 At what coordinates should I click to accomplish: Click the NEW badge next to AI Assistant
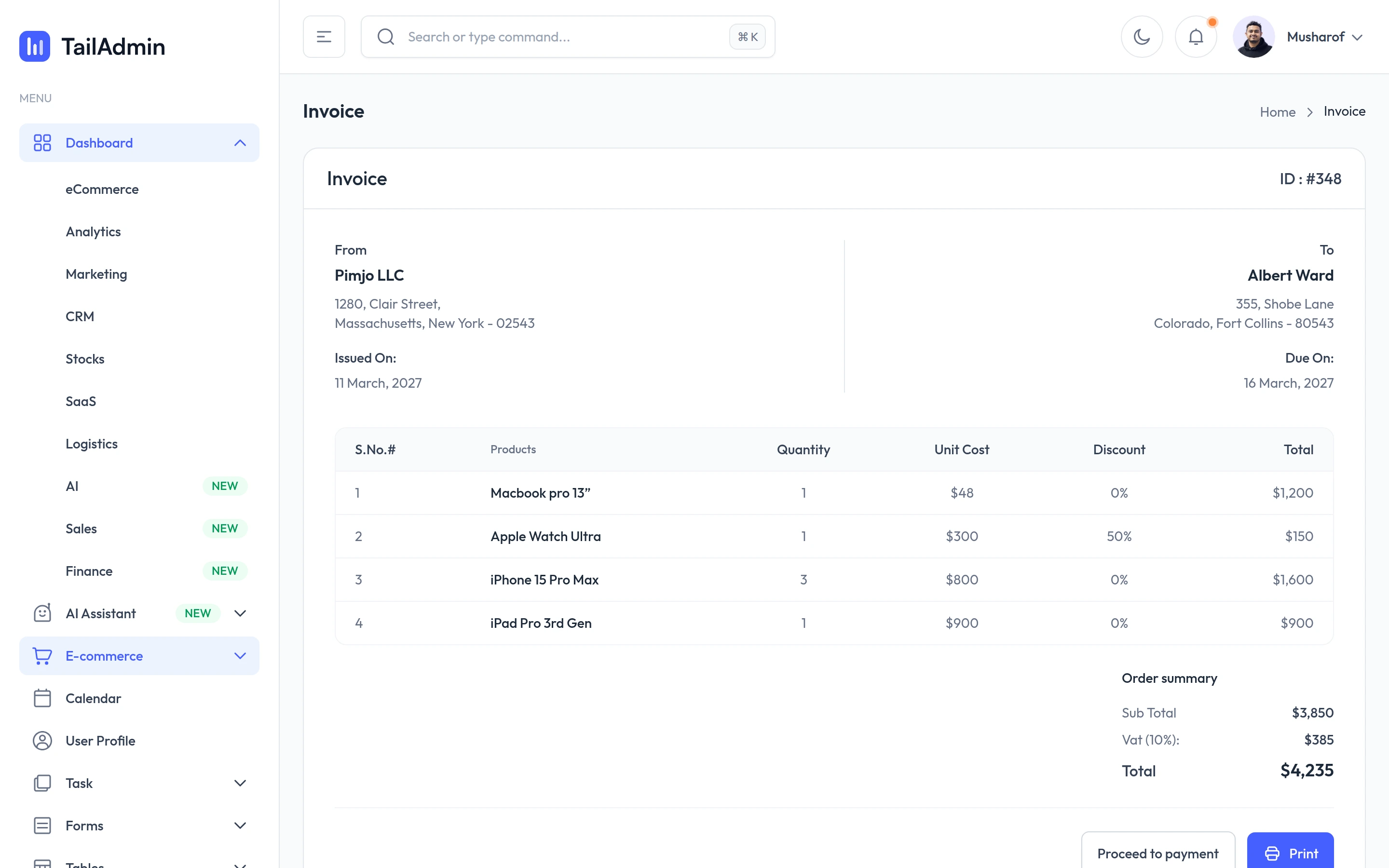[197, 613]
